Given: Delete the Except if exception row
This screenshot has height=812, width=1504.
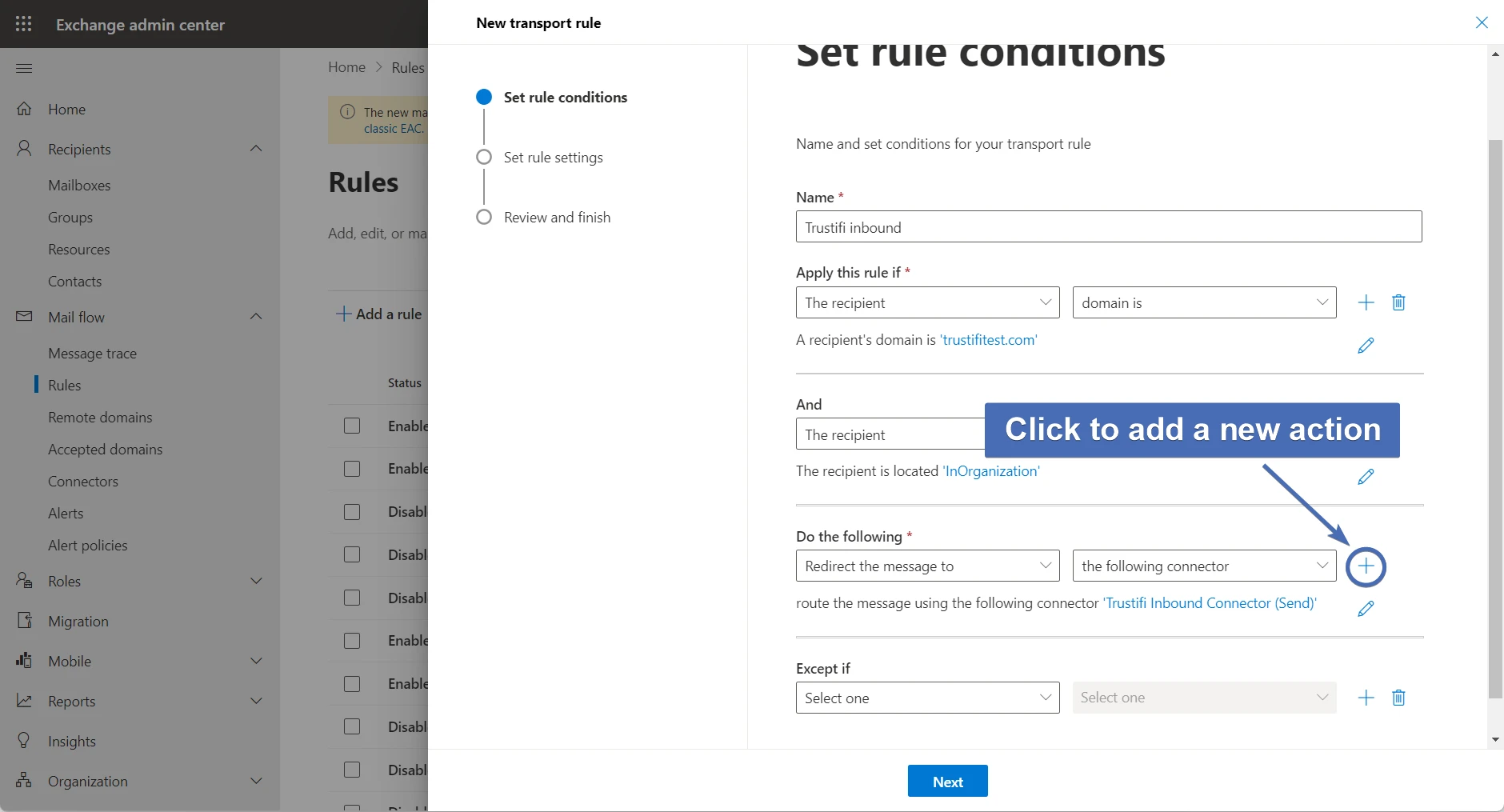Looking at the screenshot, I should [x=1398, y=698].
